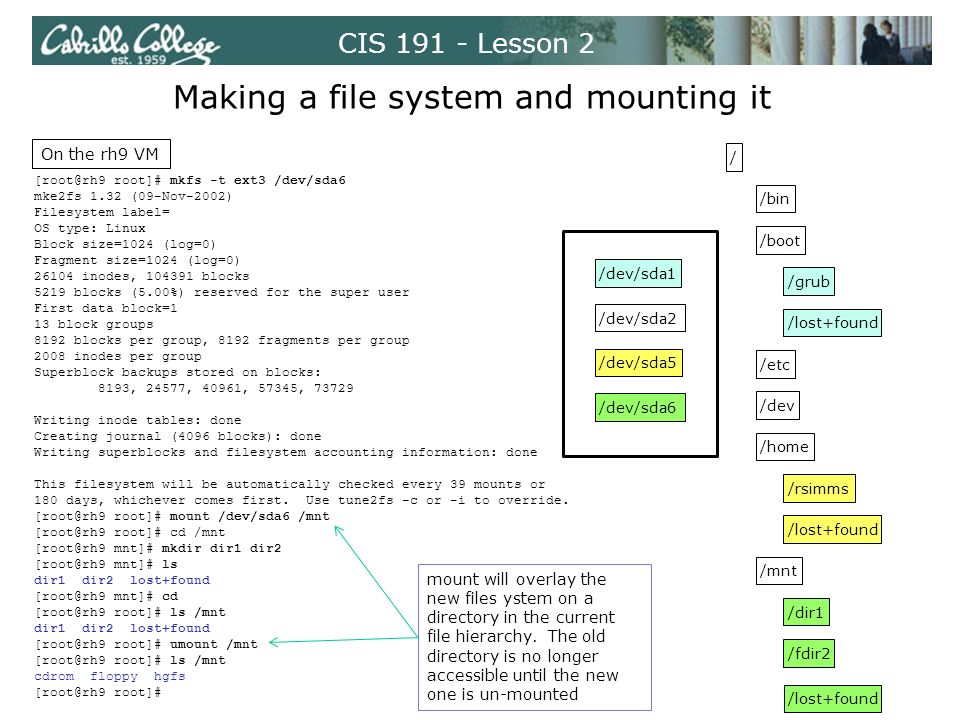Click the 'mkfs -t ext3 /dev/sda6' command
960x720 pixels.
click(x=257, y=180)
